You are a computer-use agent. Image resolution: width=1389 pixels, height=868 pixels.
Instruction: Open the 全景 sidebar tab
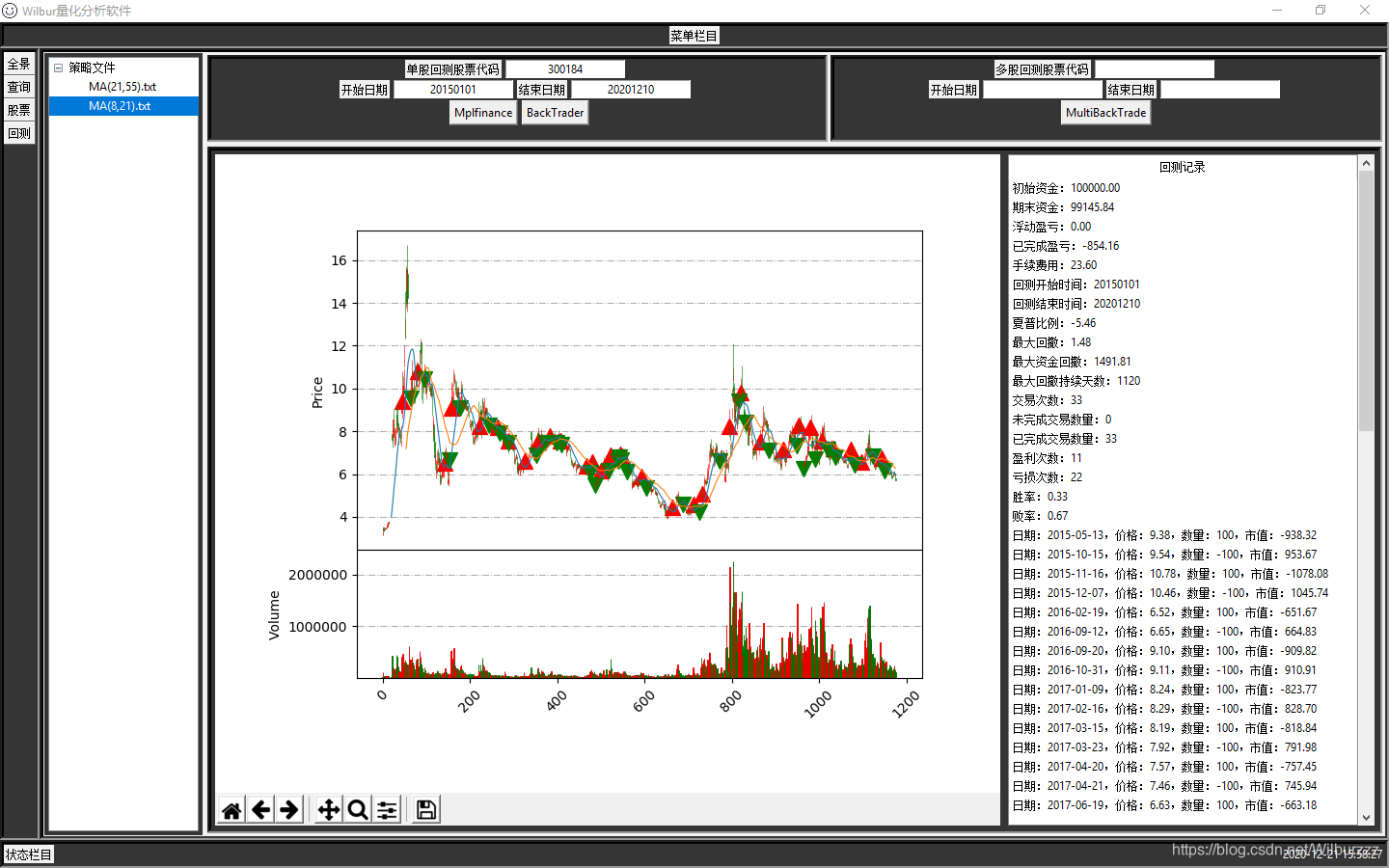coord(19,65)
